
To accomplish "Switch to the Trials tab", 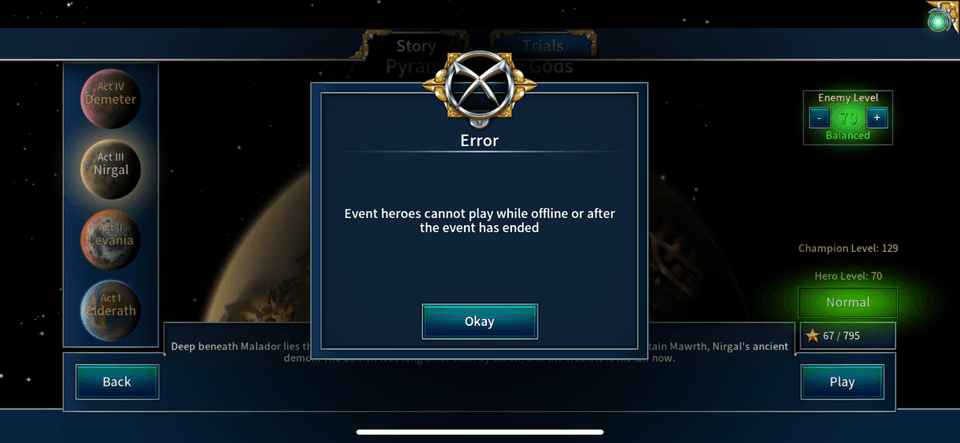I will click(542, 45).
